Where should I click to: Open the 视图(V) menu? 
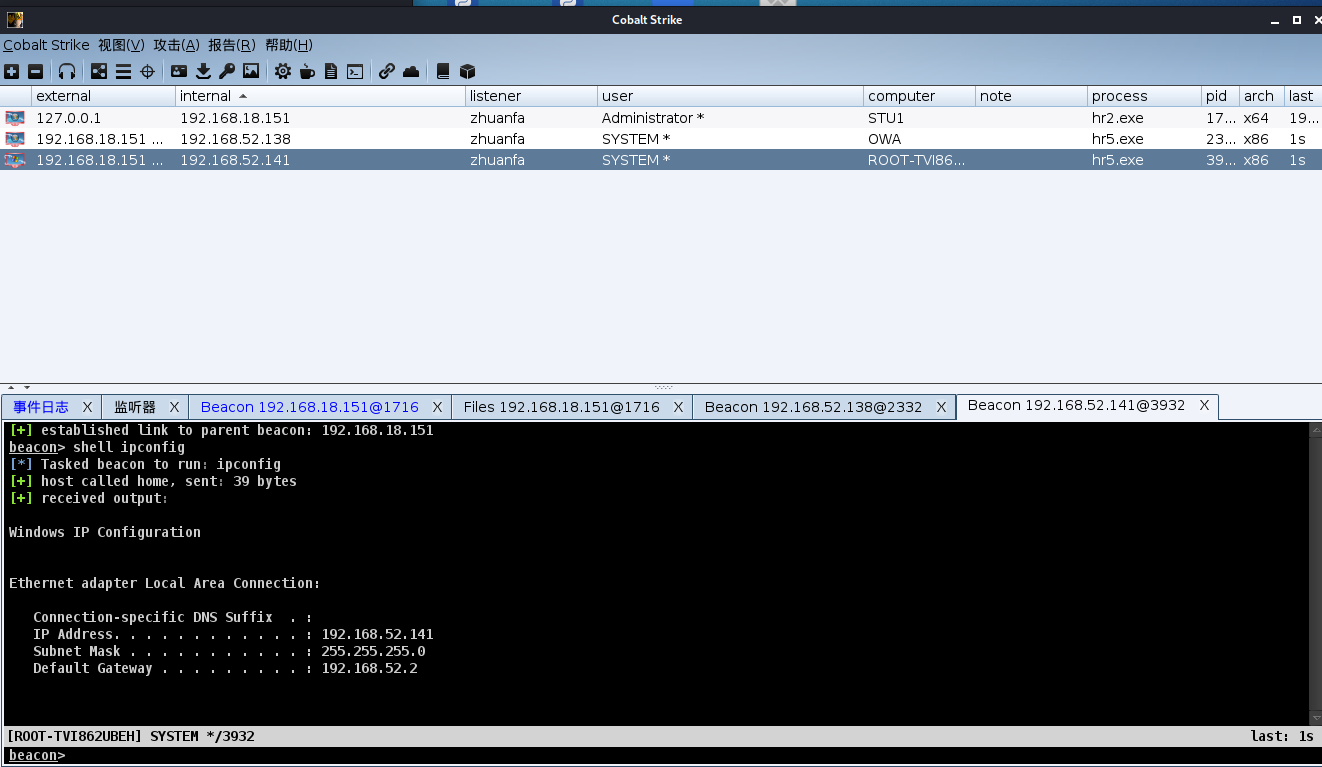pyautogui.click(x=121, y=45)
